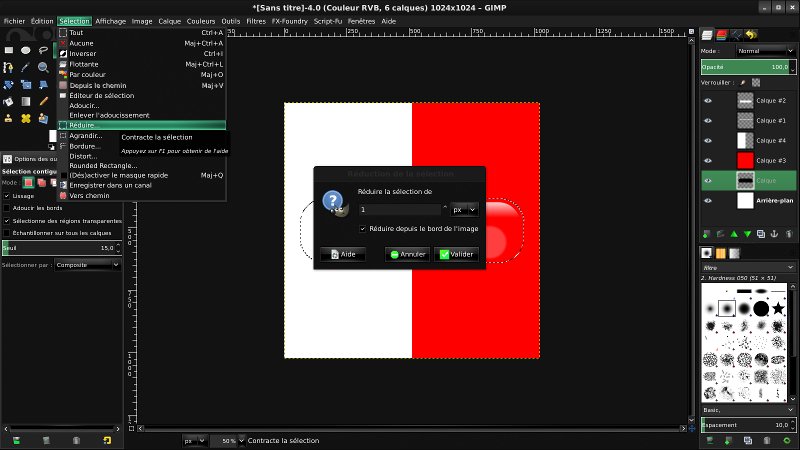The height and width of the screenshot is (450, 800).
Task: Duplicate the layer using duplicate icon
Action: coord(761,234)
